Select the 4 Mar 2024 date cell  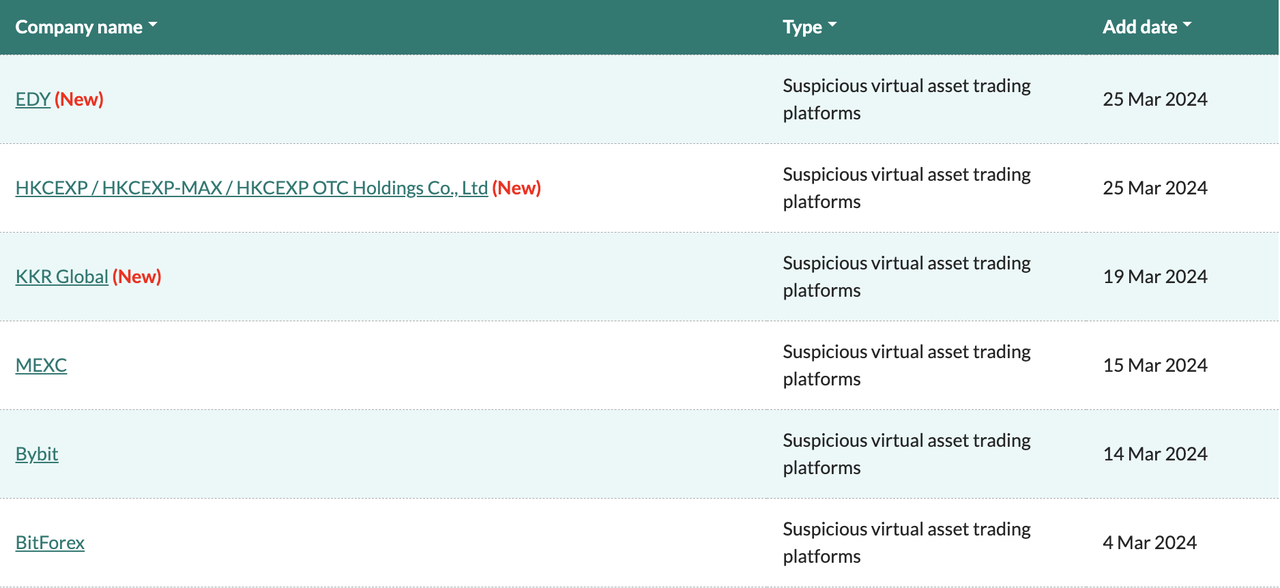(x=1149, y=543)
